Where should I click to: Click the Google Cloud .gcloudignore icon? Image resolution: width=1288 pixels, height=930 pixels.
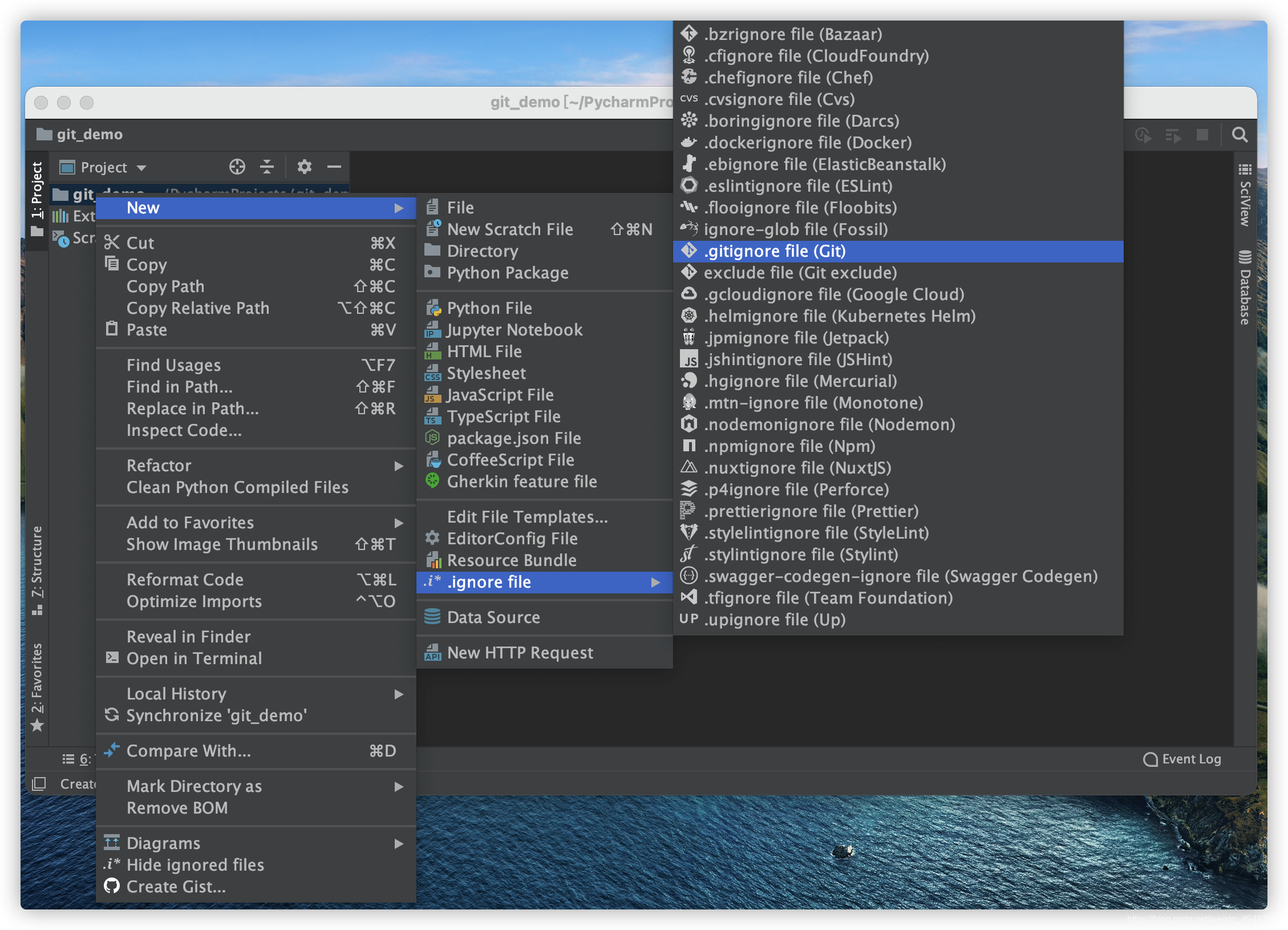[x=689, y=294]
